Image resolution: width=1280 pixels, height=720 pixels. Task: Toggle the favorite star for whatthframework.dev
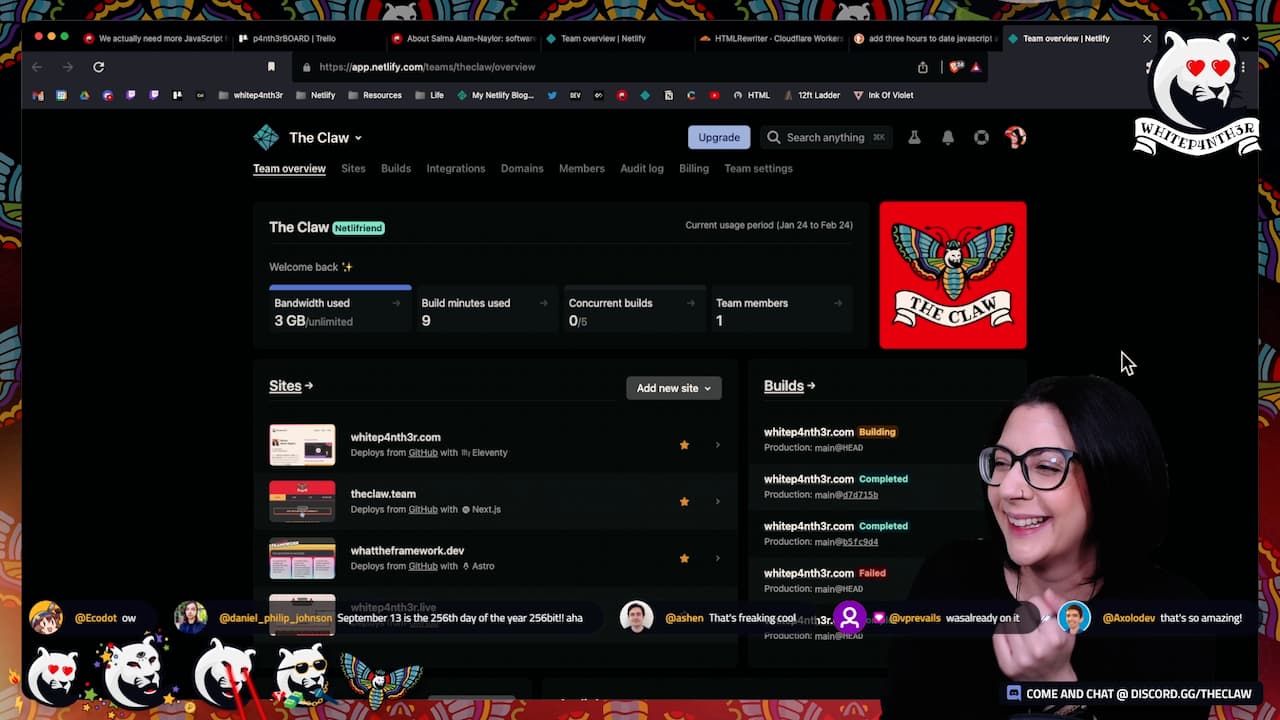coord(684,558)
